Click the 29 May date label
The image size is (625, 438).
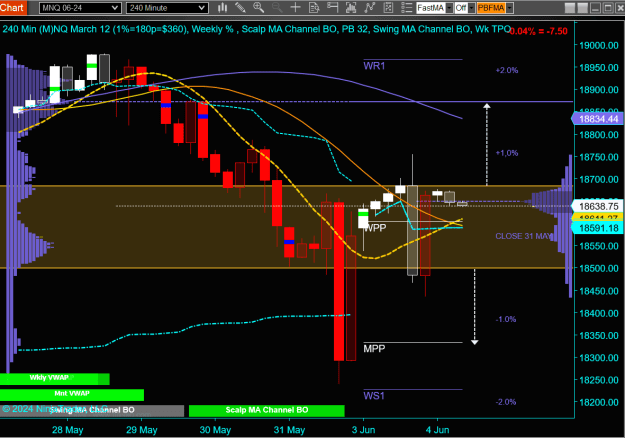coord(142,430)
